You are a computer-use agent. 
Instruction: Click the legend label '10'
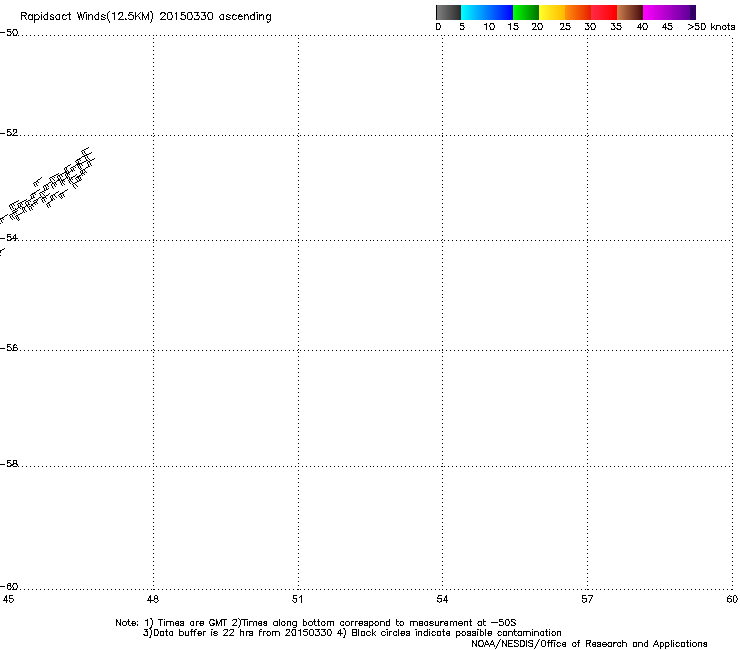489,27
